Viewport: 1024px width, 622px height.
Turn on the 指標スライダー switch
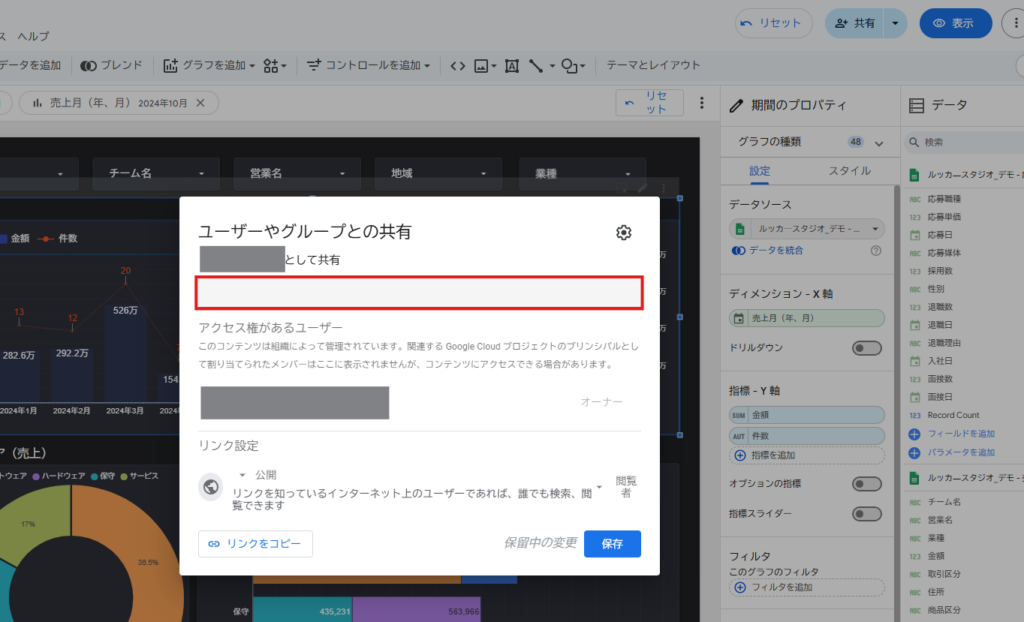coord(866,514)
